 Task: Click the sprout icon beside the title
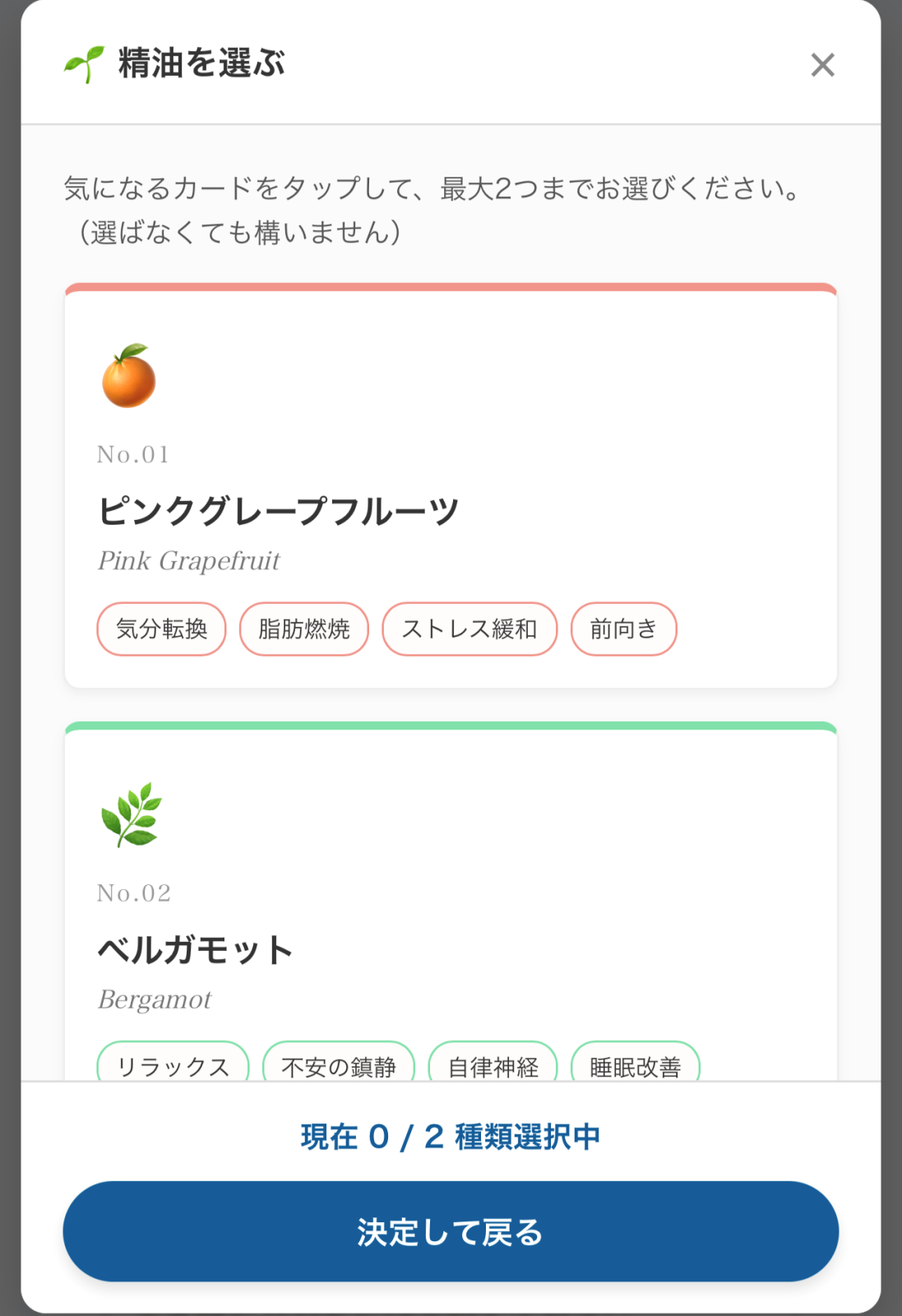[x=84, y=64]
